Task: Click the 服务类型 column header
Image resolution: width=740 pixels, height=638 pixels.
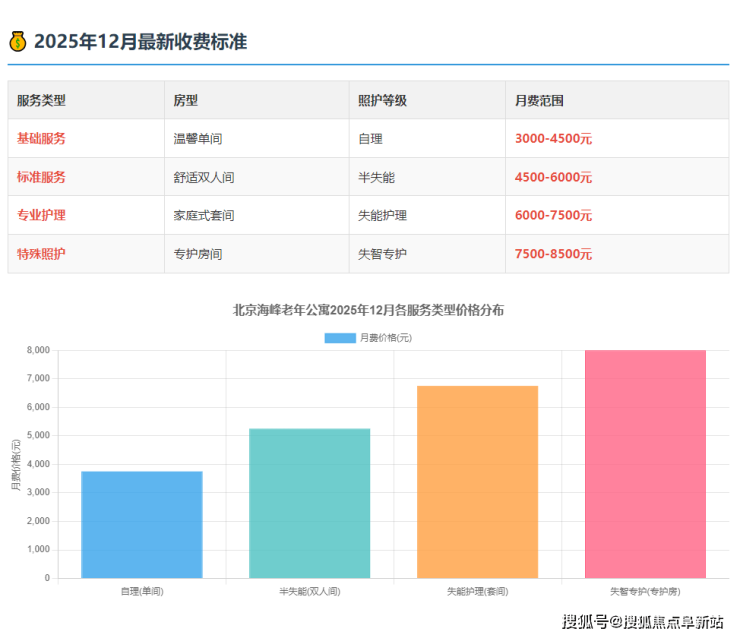Action: (x=41, y=101)
